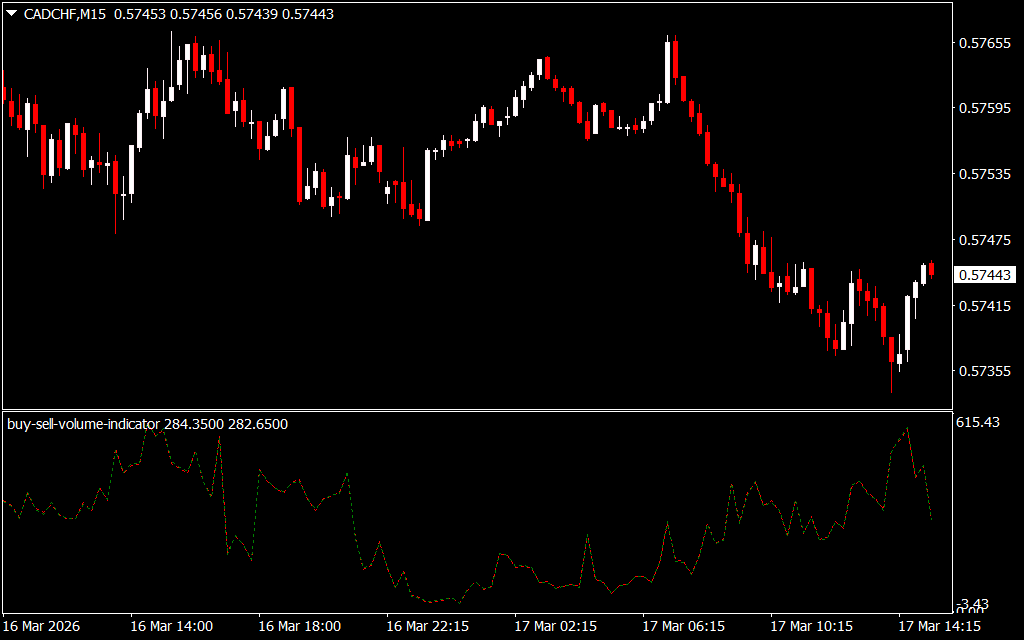Click the 17 Mar 10:15 time marker

[811, 626]
